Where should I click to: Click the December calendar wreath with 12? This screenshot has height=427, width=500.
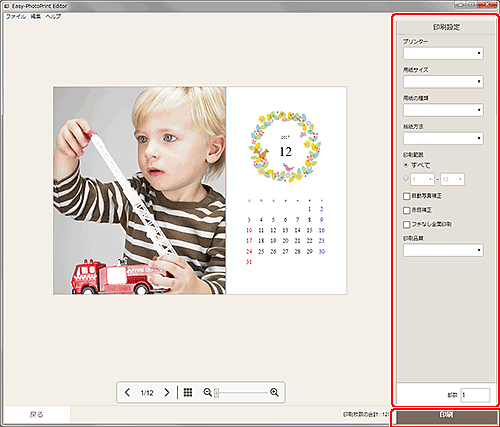coord(285,146)
